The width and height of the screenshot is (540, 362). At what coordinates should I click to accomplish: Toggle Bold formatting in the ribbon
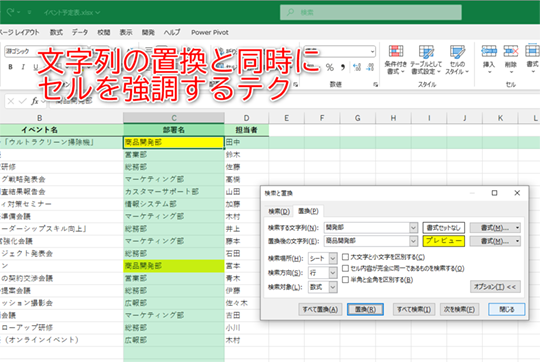(10, 67)
